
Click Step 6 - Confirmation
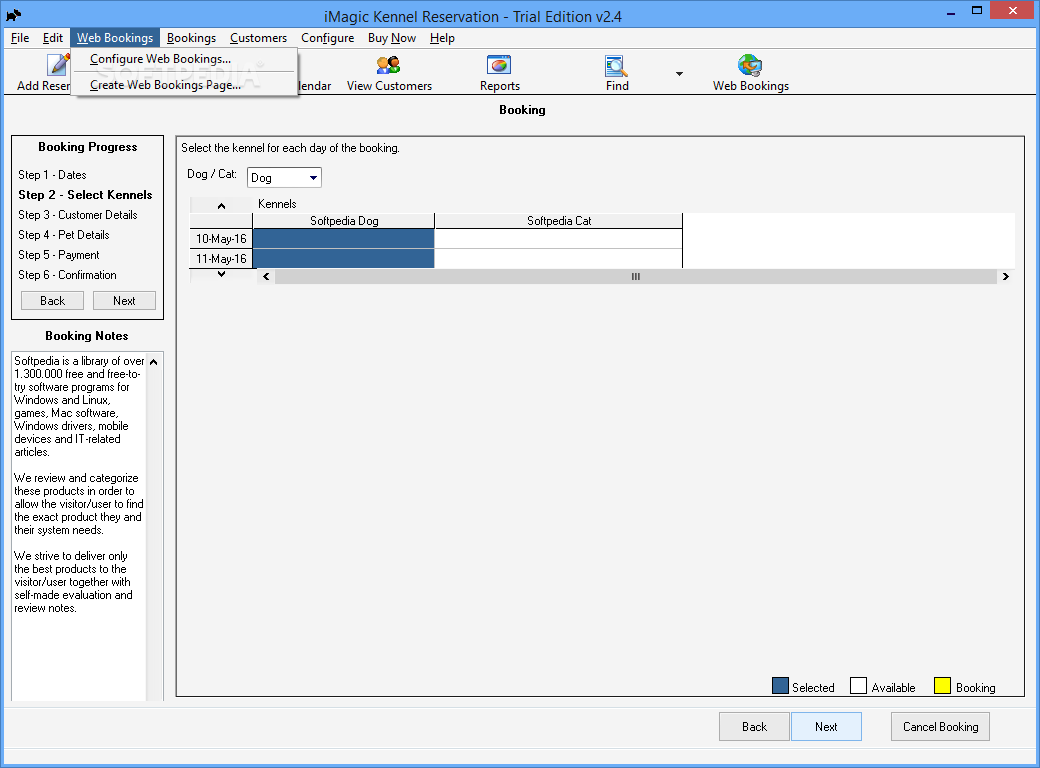(67, 275)
